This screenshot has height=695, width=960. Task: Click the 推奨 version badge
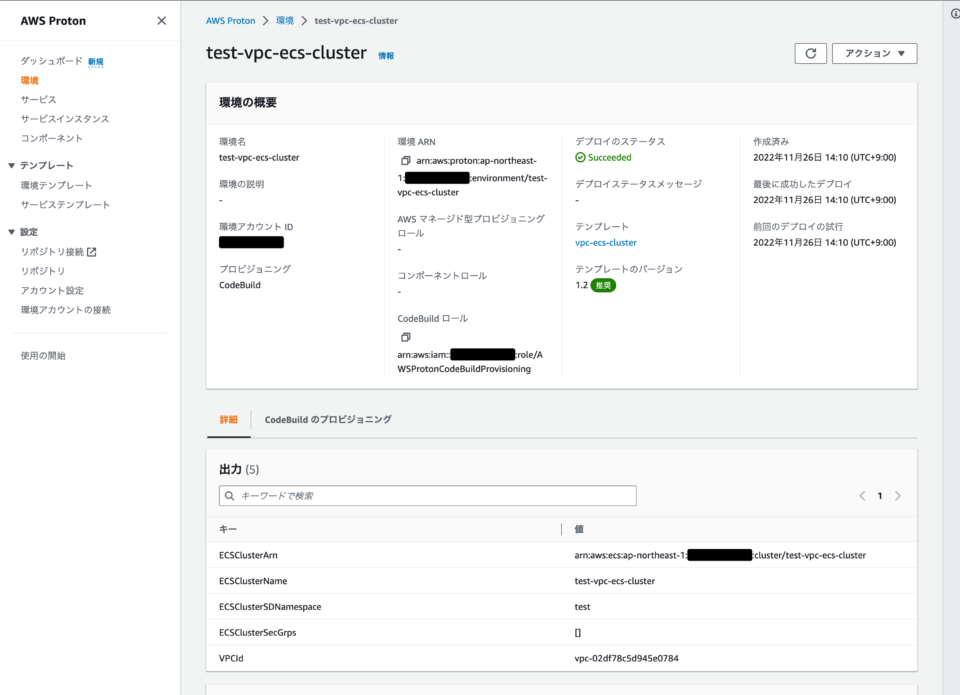(603, 285)
